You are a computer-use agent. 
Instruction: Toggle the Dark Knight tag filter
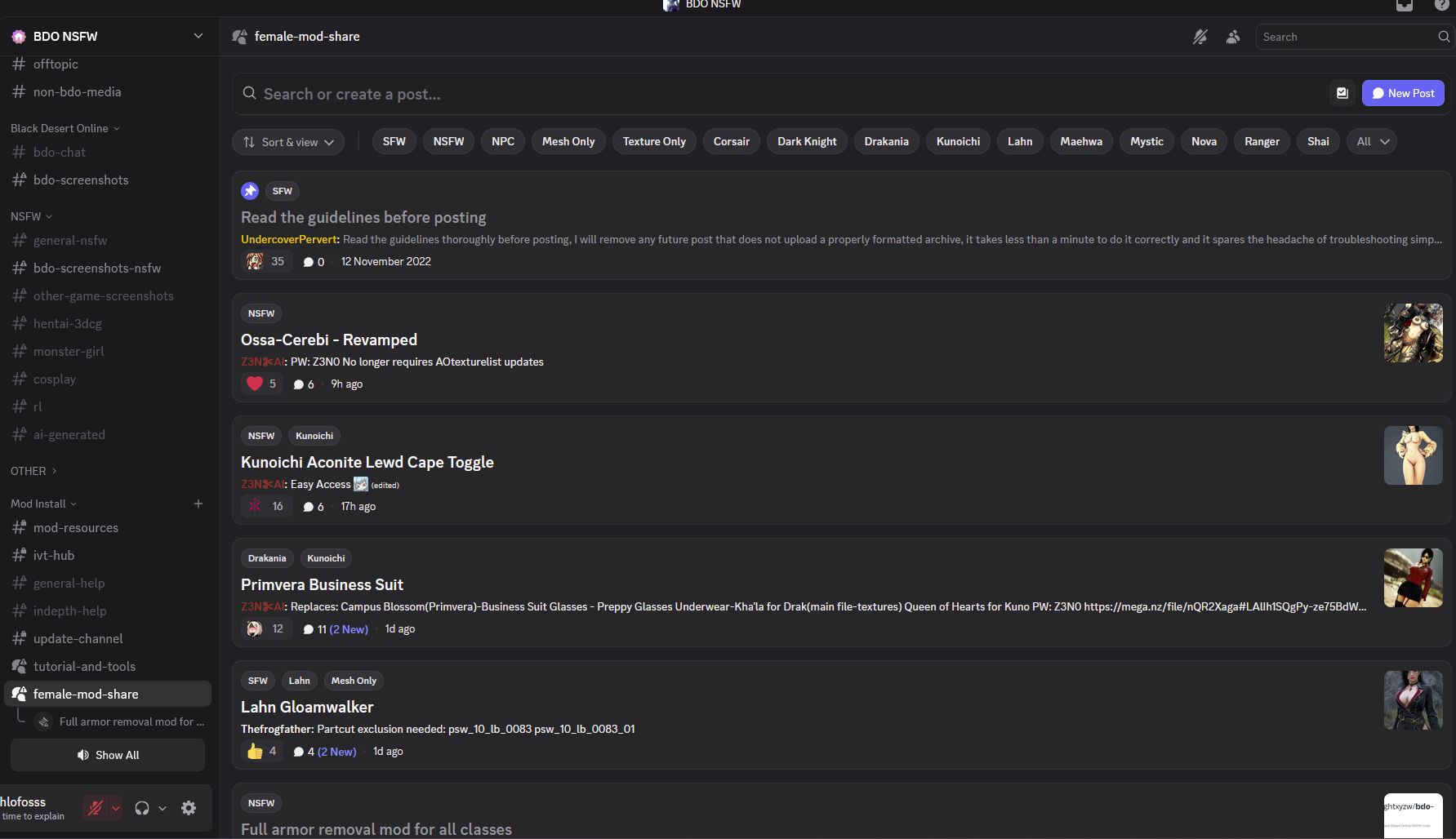806,141
